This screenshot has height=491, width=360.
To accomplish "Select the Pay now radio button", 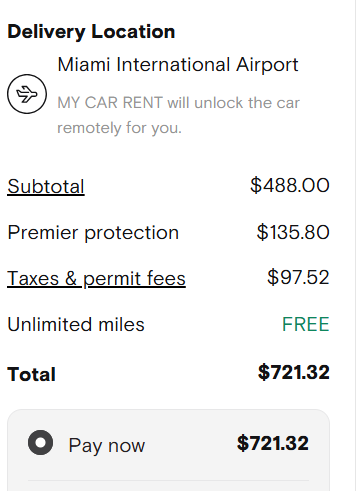I will pos(40,443).
